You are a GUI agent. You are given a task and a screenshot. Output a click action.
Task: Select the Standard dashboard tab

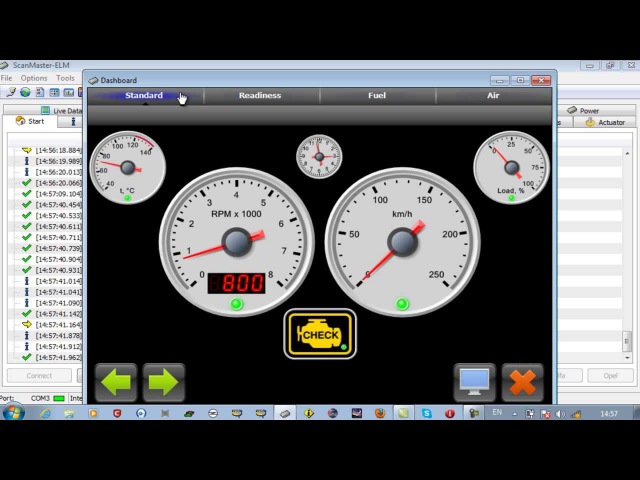click(x=144, y=96)
